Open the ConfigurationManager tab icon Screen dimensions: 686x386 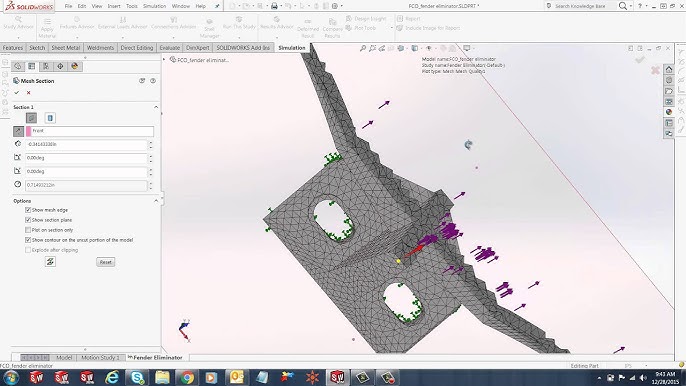46,66
